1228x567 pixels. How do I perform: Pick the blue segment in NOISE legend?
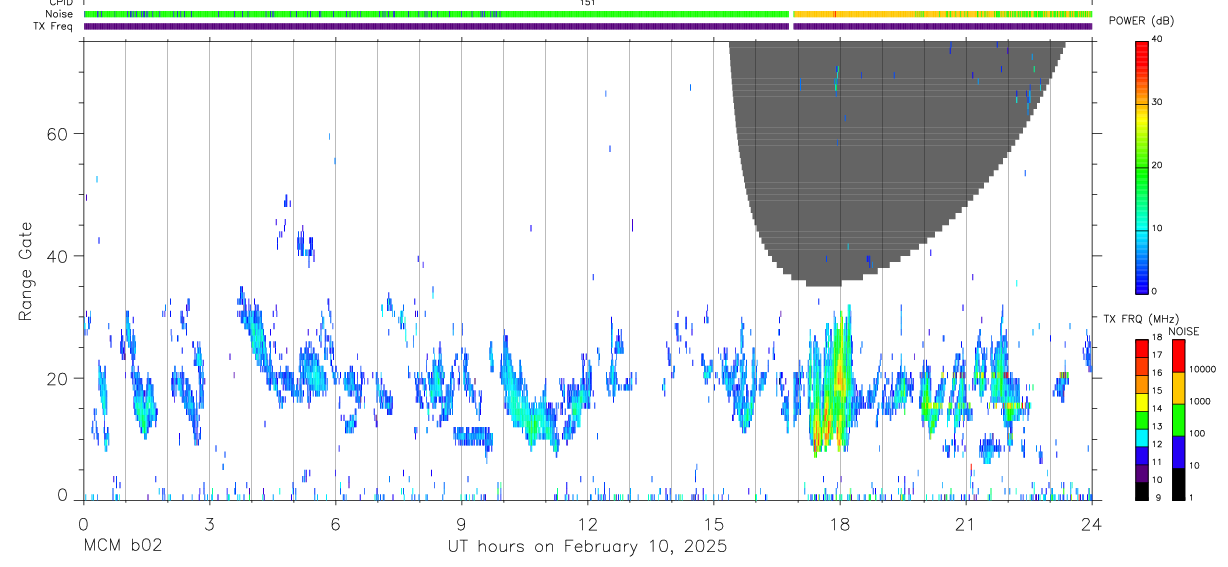coord(1178,452)
